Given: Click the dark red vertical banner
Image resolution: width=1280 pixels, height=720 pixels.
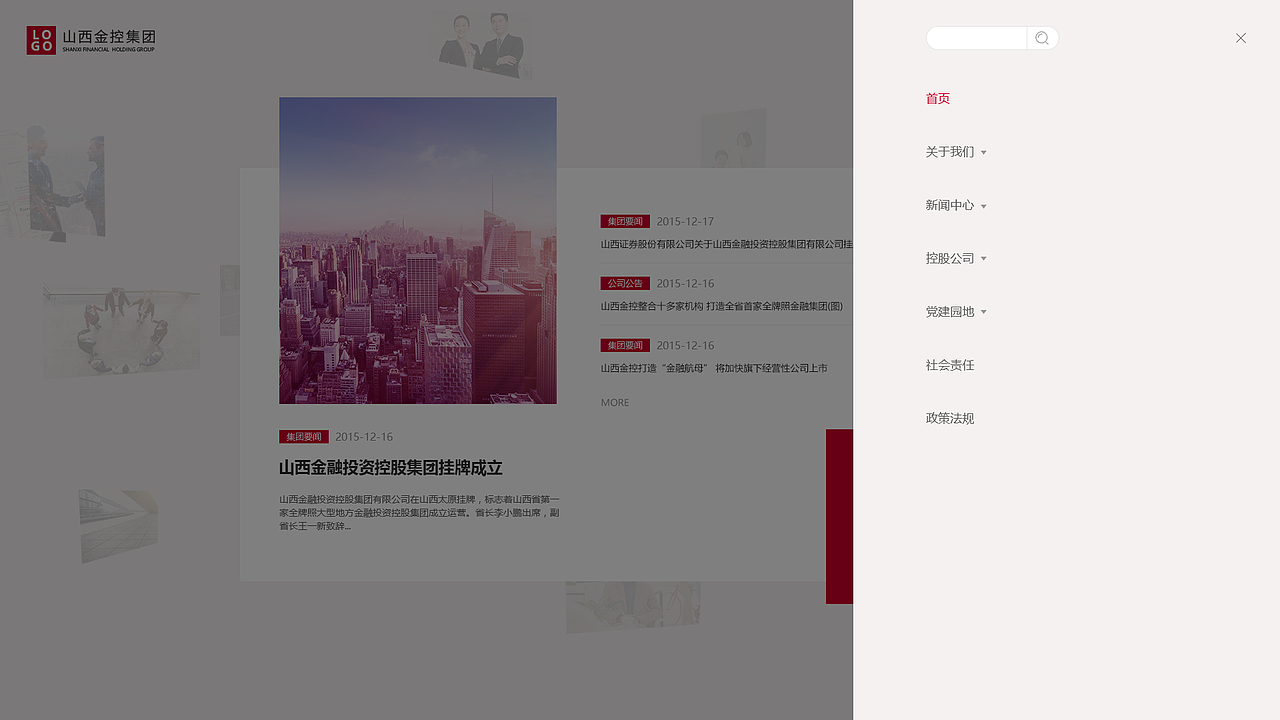Looking at the screenshot, I should 839,516.
